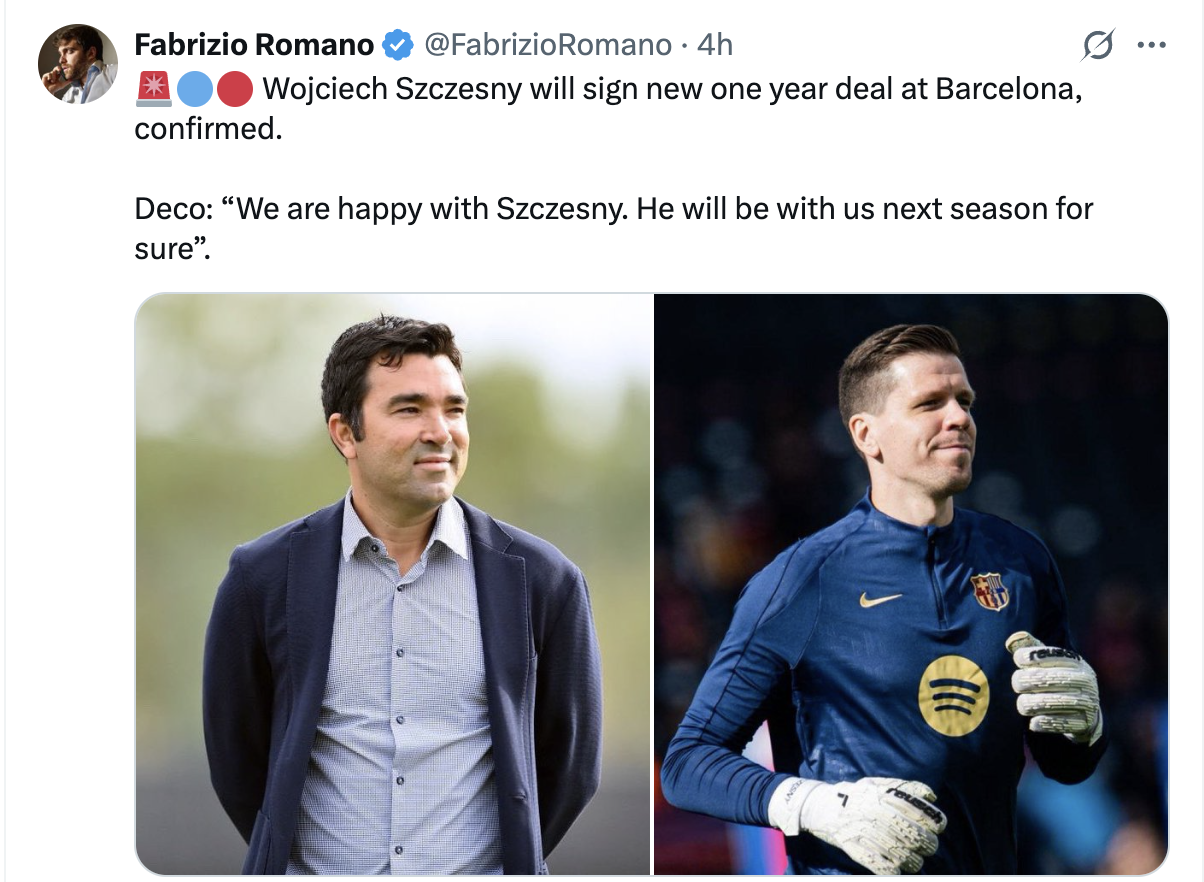Open the 4h timestamp link

tap(714, 45)
